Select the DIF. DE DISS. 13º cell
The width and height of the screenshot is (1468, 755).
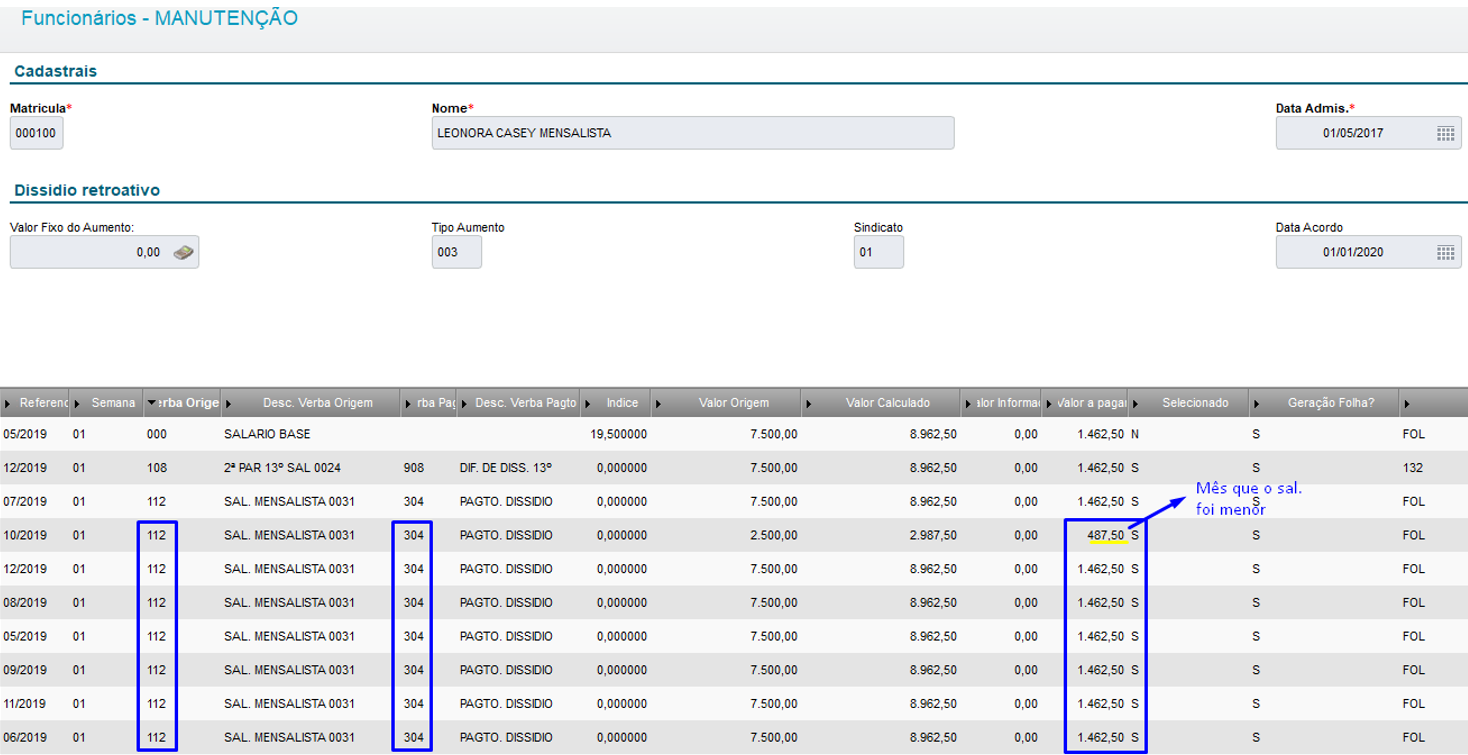coord(506,468)
